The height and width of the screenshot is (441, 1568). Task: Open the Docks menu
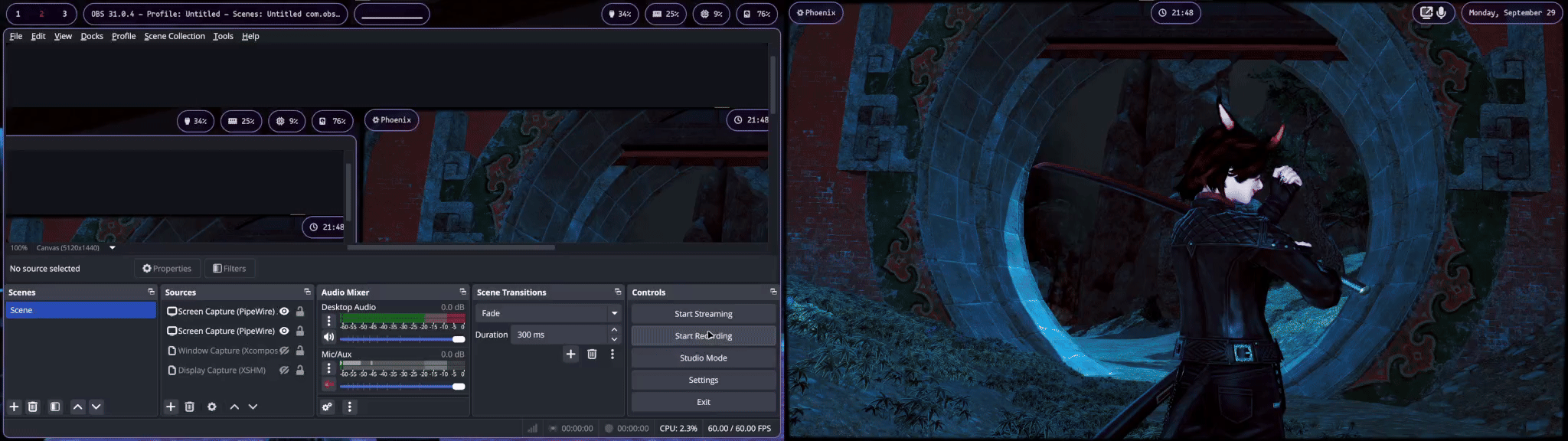click(x=92, y=36)
